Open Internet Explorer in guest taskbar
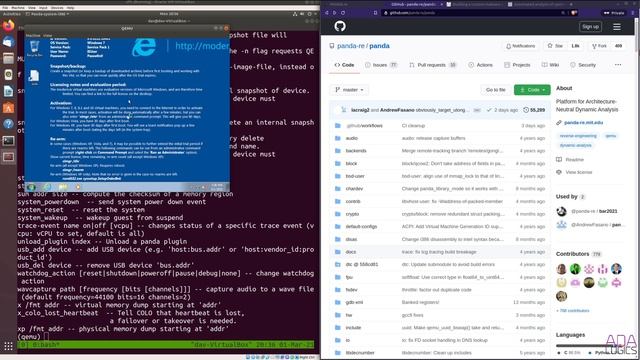 pyautogui.click(x=47, y=187)
